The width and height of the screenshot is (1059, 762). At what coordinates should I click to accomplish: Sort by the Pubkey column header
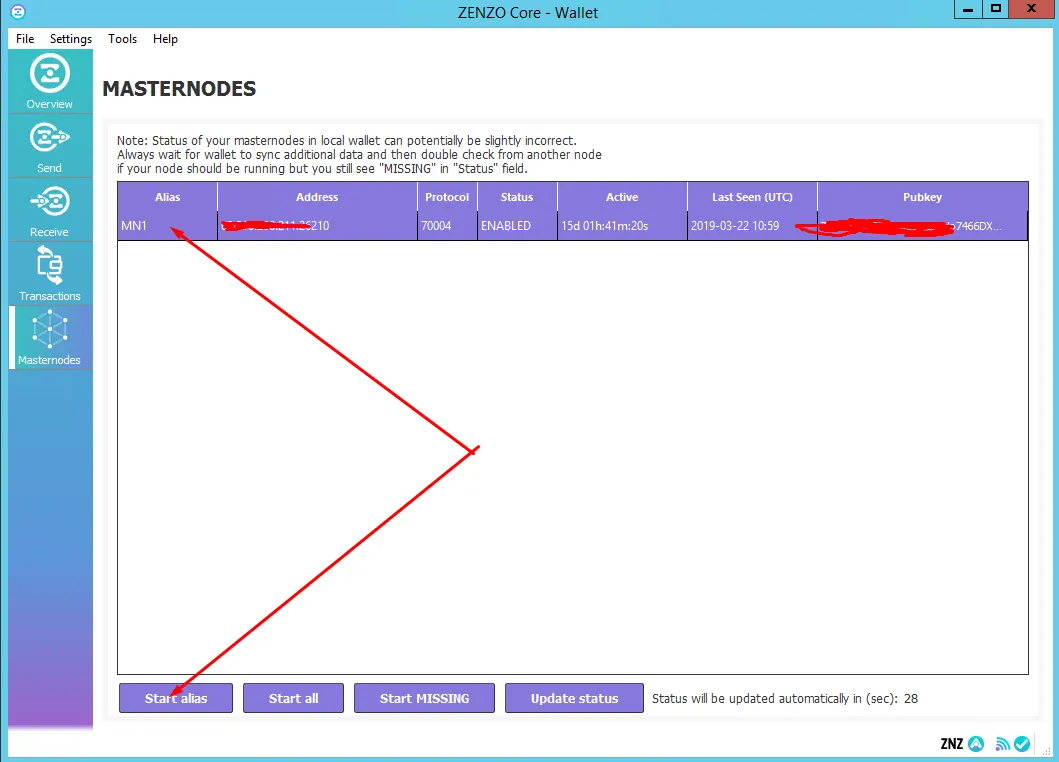pyautogui.click(x=923, y=197)
